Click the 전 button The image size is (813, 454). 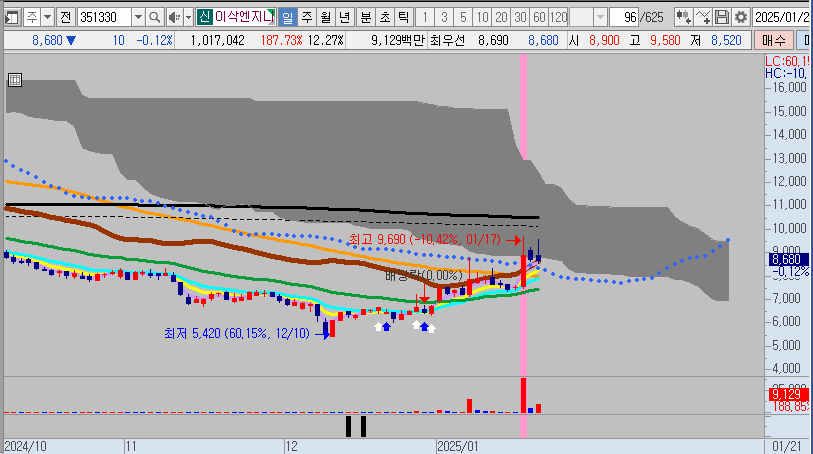(x=65, y=17)
